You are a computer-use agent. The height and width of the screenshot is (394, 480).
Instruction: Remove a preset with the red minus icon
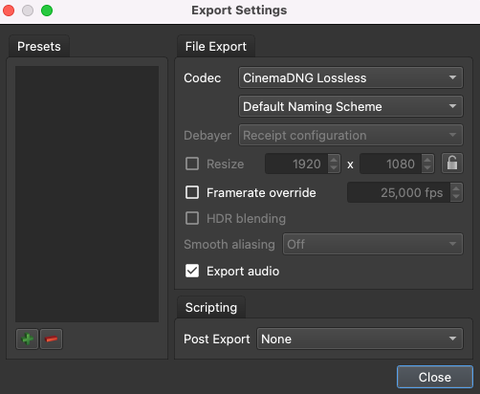point(51,339)
